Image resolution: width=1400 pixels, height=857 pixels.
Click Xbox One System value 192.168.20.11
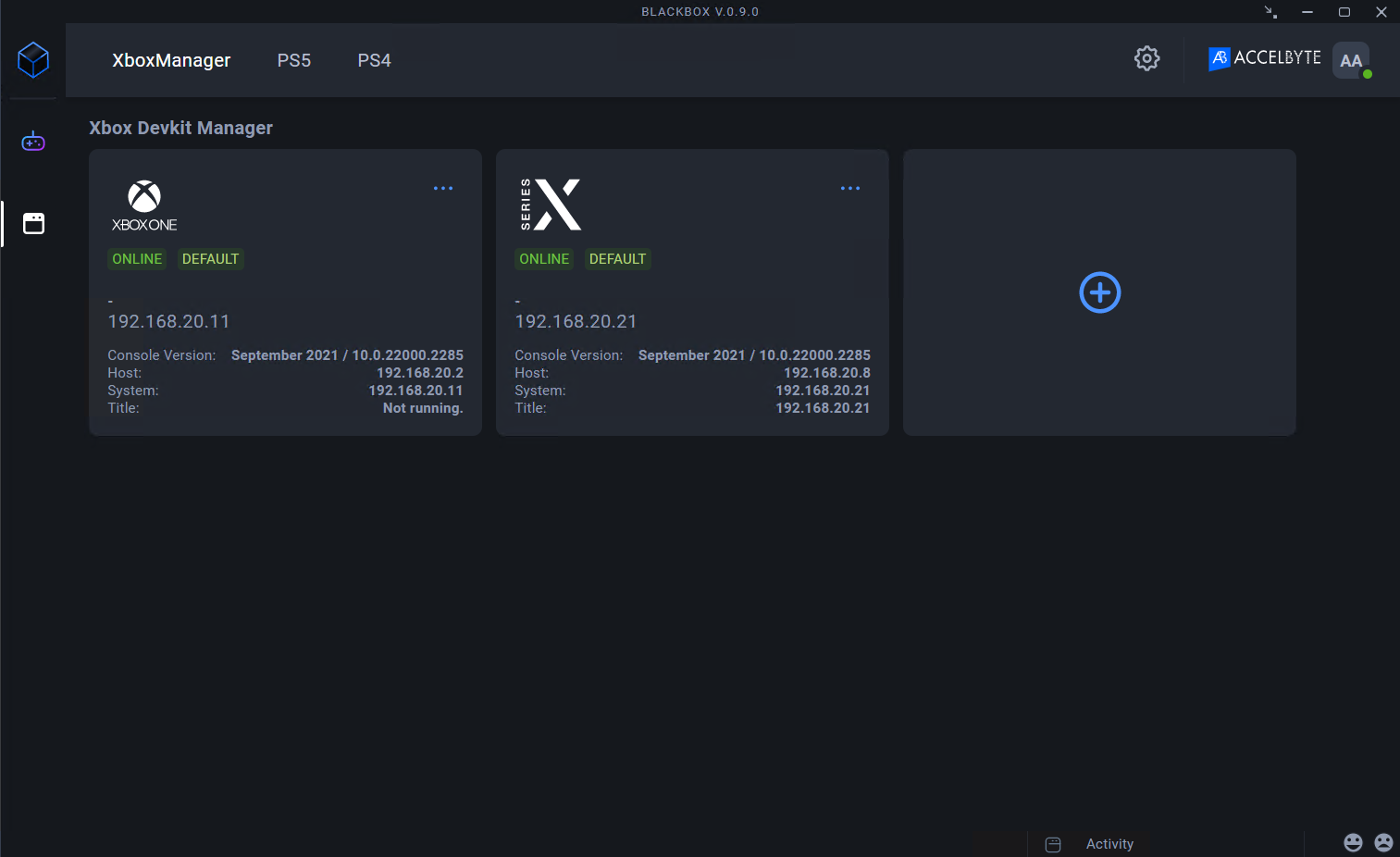[415, 391]
